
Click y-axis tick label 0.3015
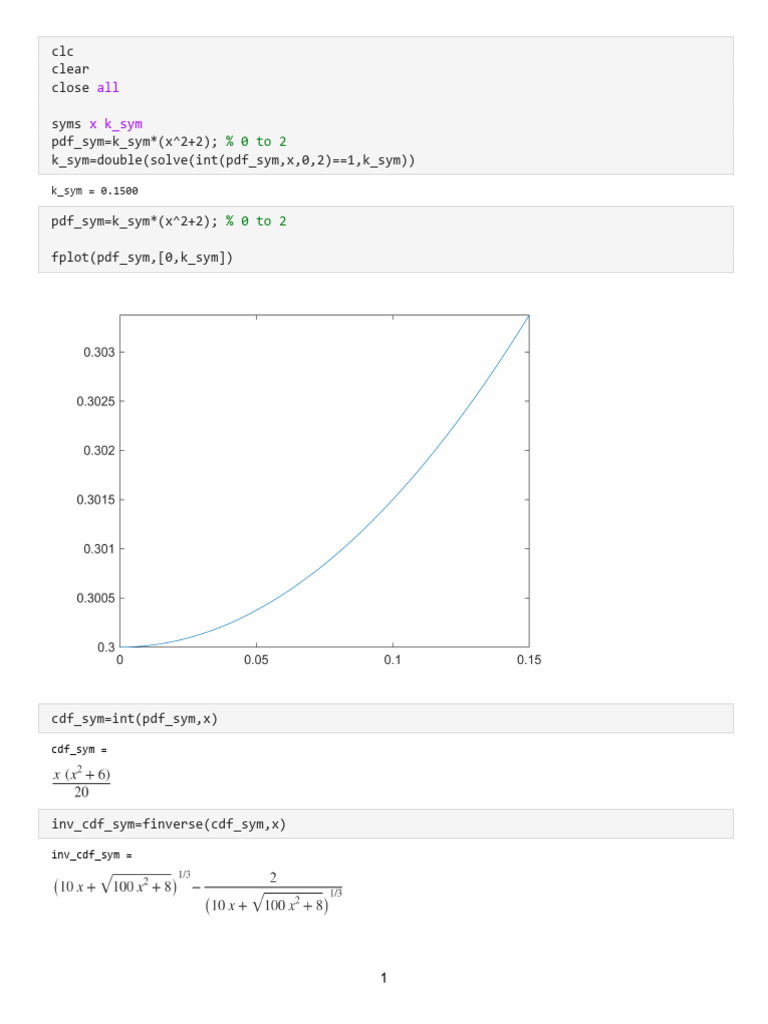[95, 500]
